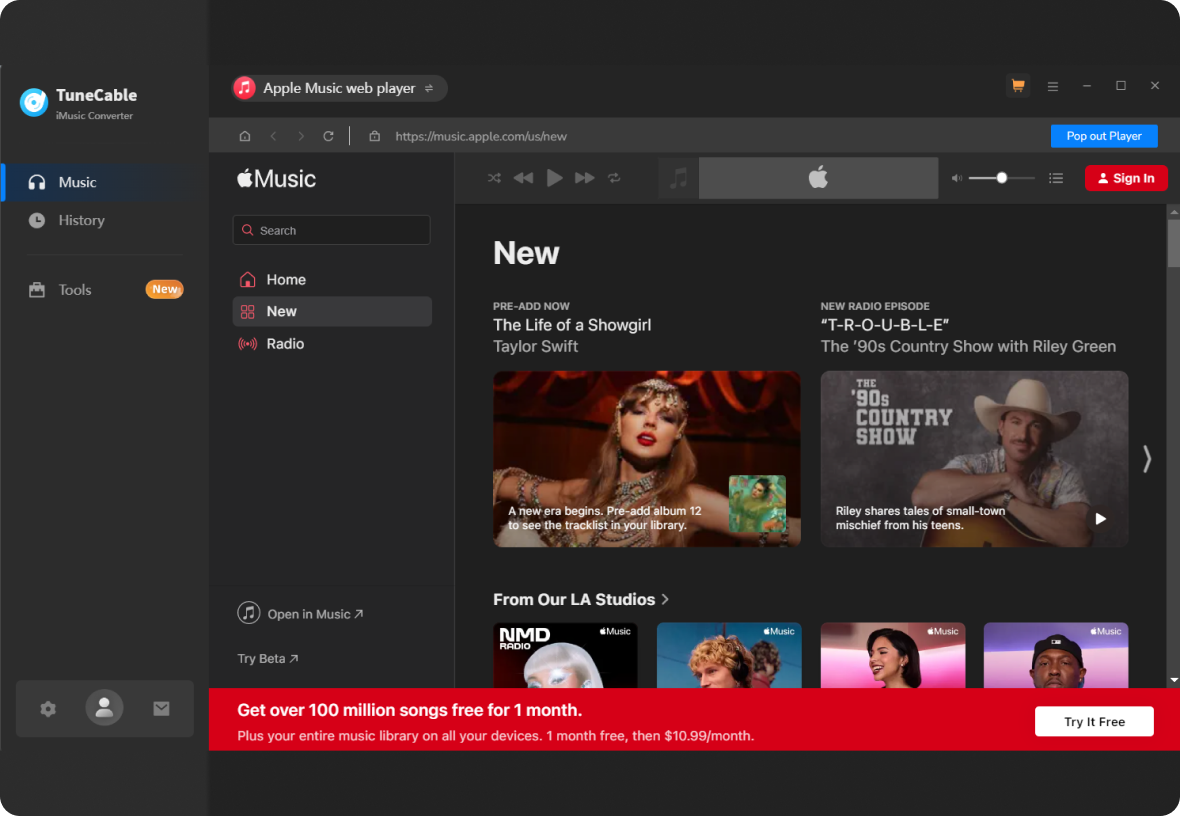
Task: Toggle shuffle playback
Action: [x=493, y=177]
